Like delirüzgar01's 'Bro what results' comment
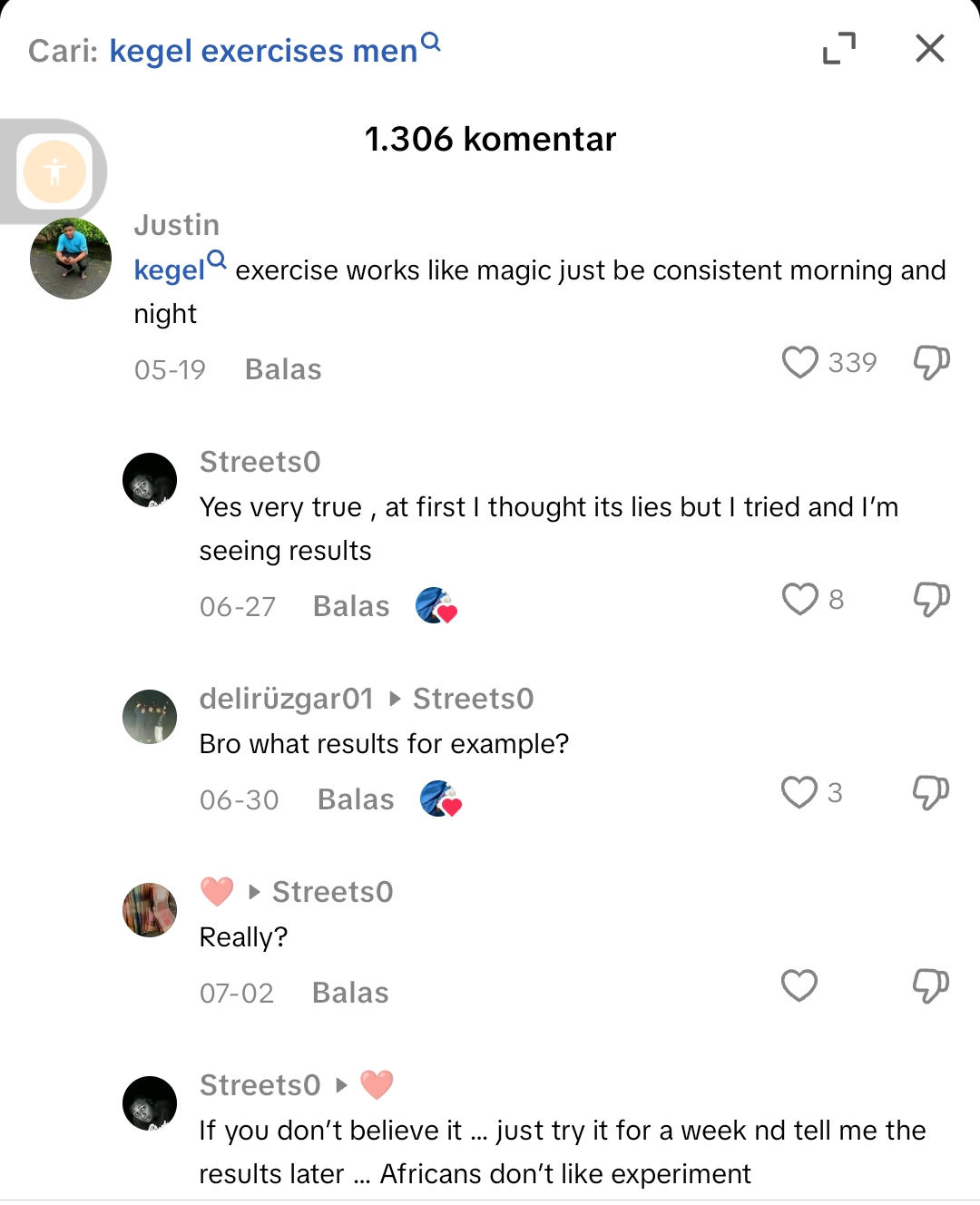Screen dimensions: 980x1205 [799, 793]
